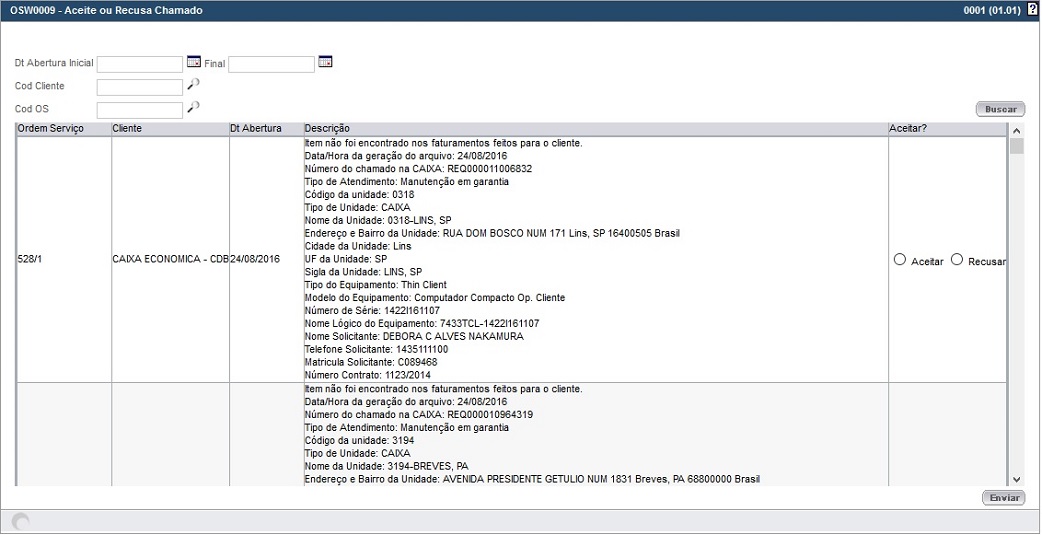Select the Aceitar radio for order 528/1
The width and height of the screenshot is (1042, 535).
coord(900,260)
